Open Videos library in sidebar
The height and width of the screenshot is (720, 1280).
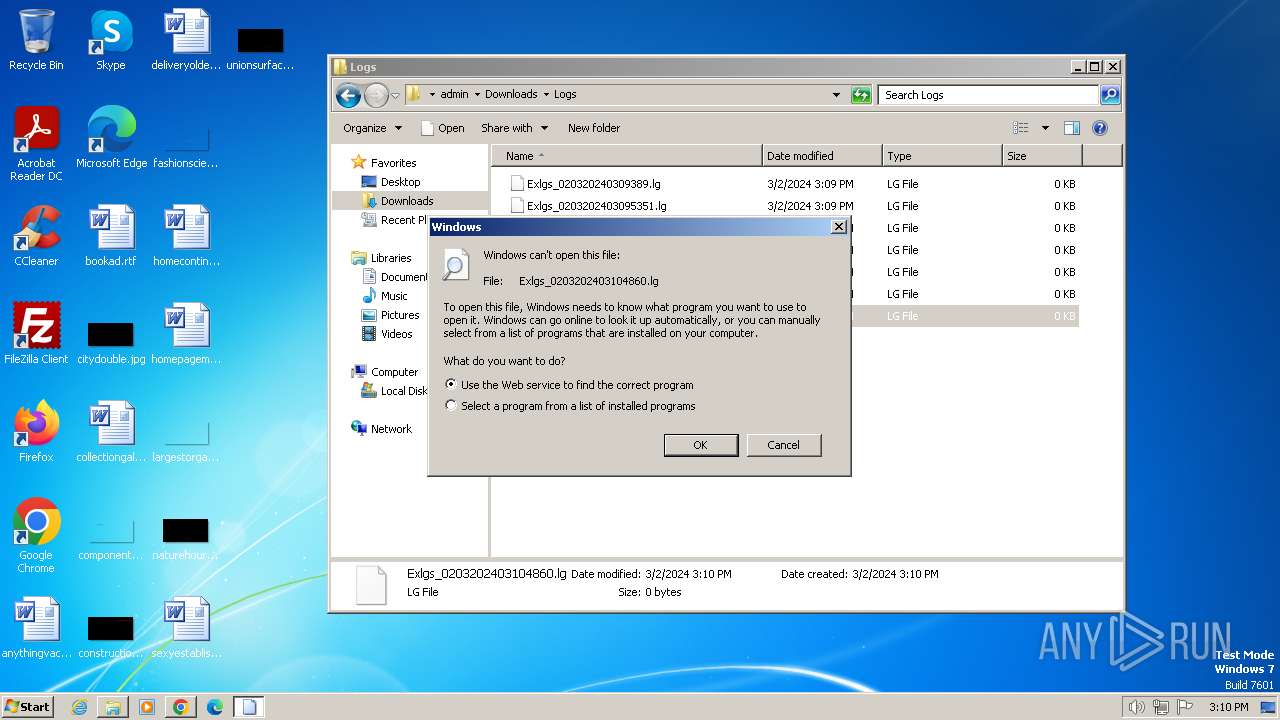[387, 334]
